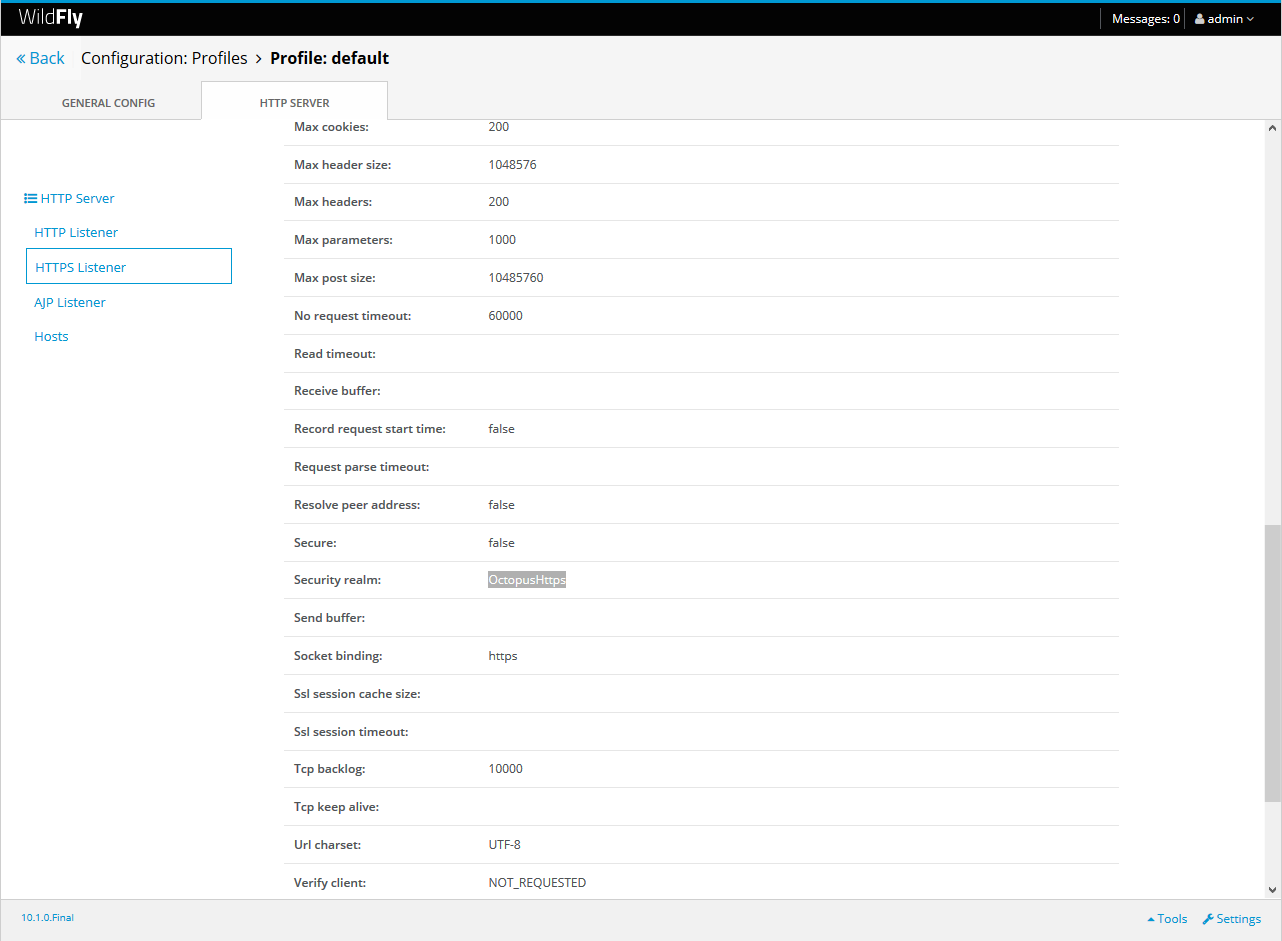Click the highlighted OctopusHttps security realm value
The image size is (1282, 941).
tap(527, 580)
